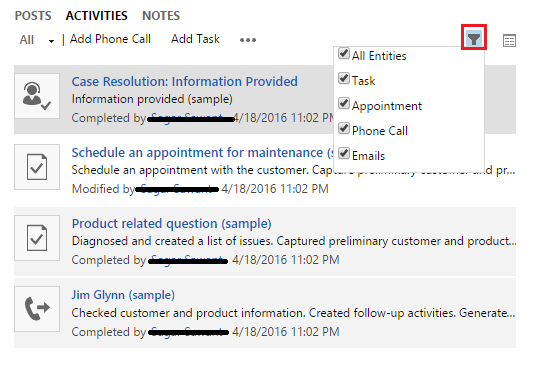The image size is (541, 371).
Task: Click Add Phone Call
Action: (x=110, y=39)
